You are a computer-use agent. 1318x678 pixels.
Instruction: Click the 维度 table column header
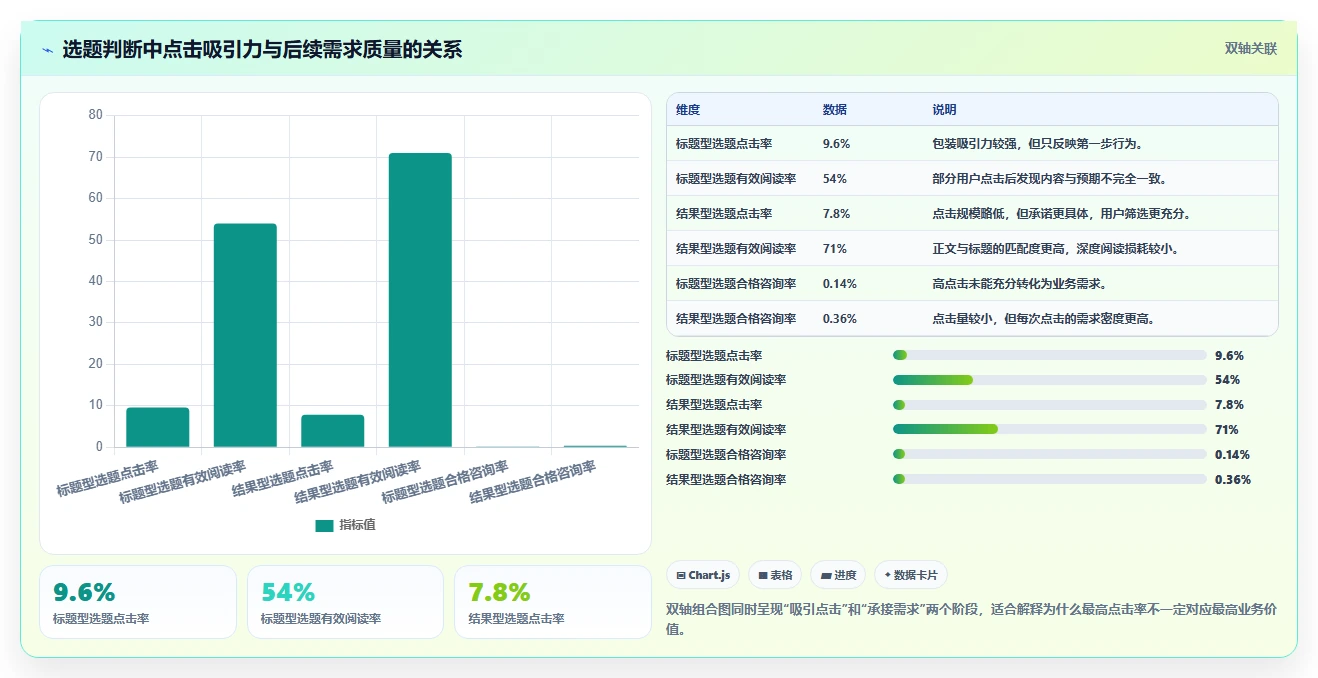coord(688,110)
